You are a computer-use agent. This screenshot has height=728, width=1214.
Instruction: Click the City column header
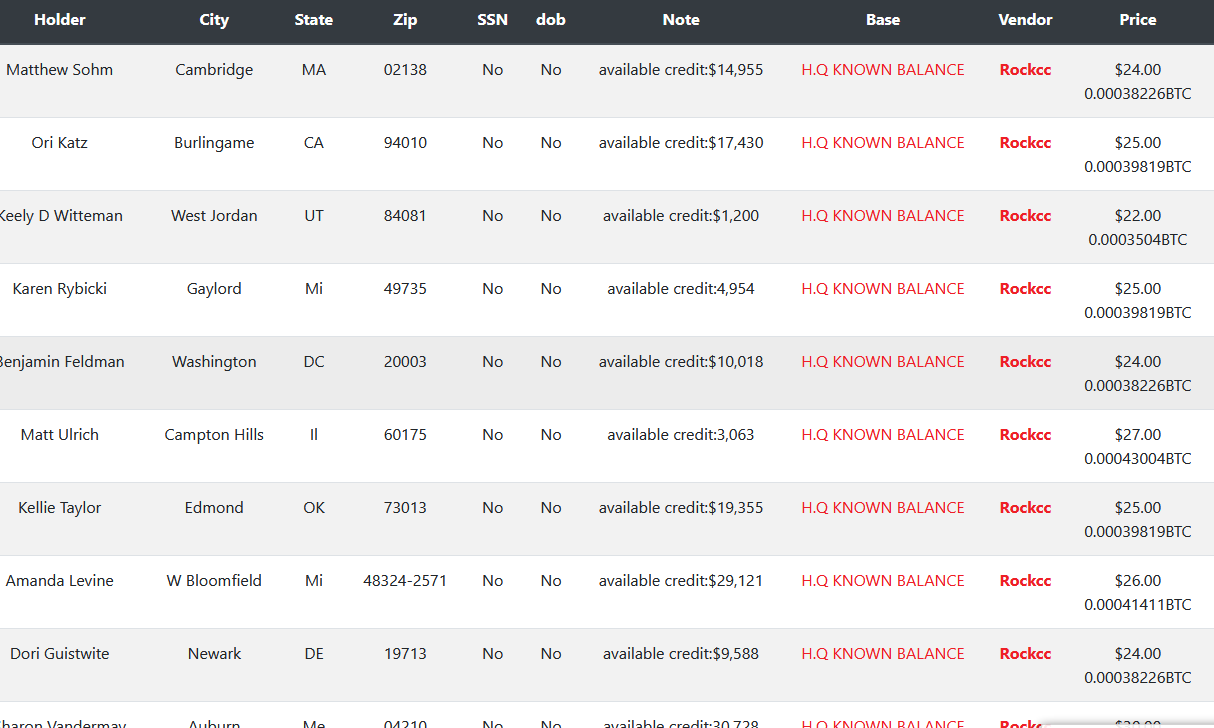click(x=214, y=20)
